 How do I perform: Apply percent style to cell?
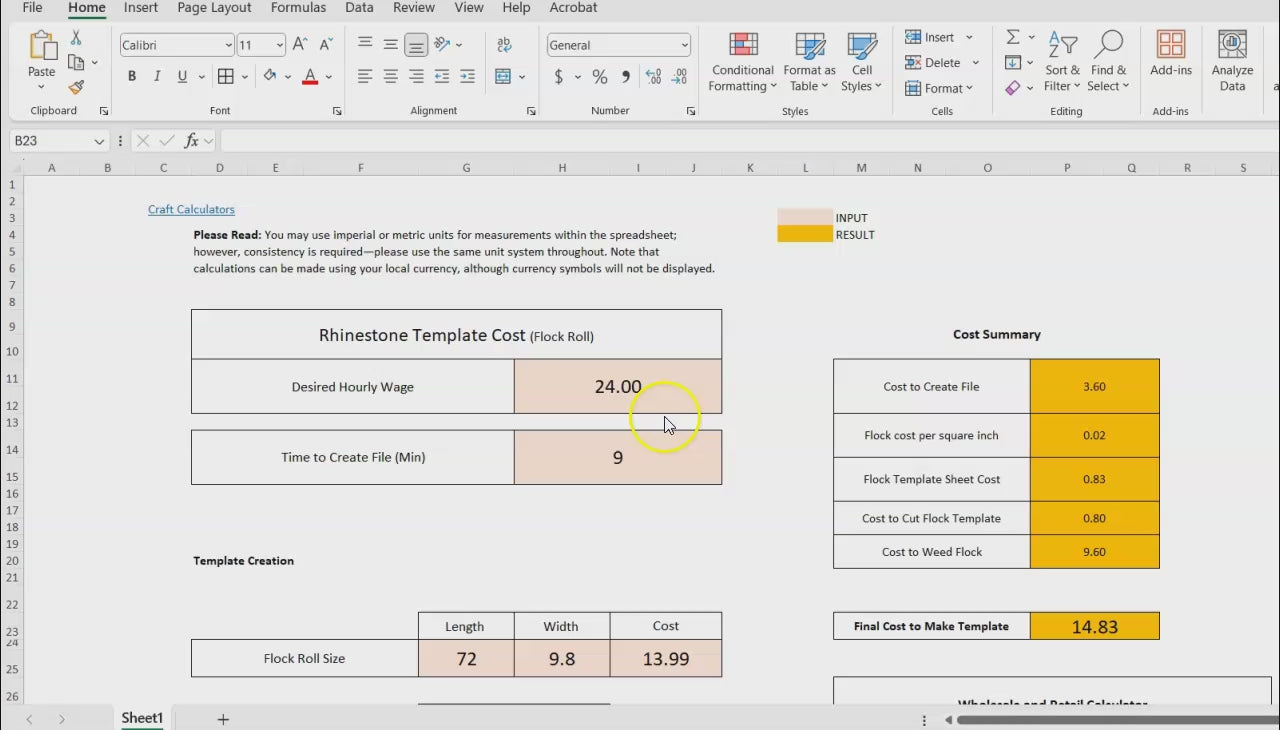pyautogui.click(x=600, y=77)
